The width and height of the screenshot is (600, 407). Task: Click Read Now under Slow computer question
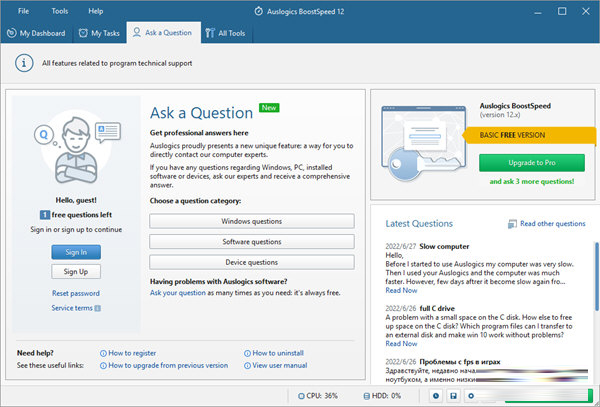pyautogui.click(x=402, y=290)
